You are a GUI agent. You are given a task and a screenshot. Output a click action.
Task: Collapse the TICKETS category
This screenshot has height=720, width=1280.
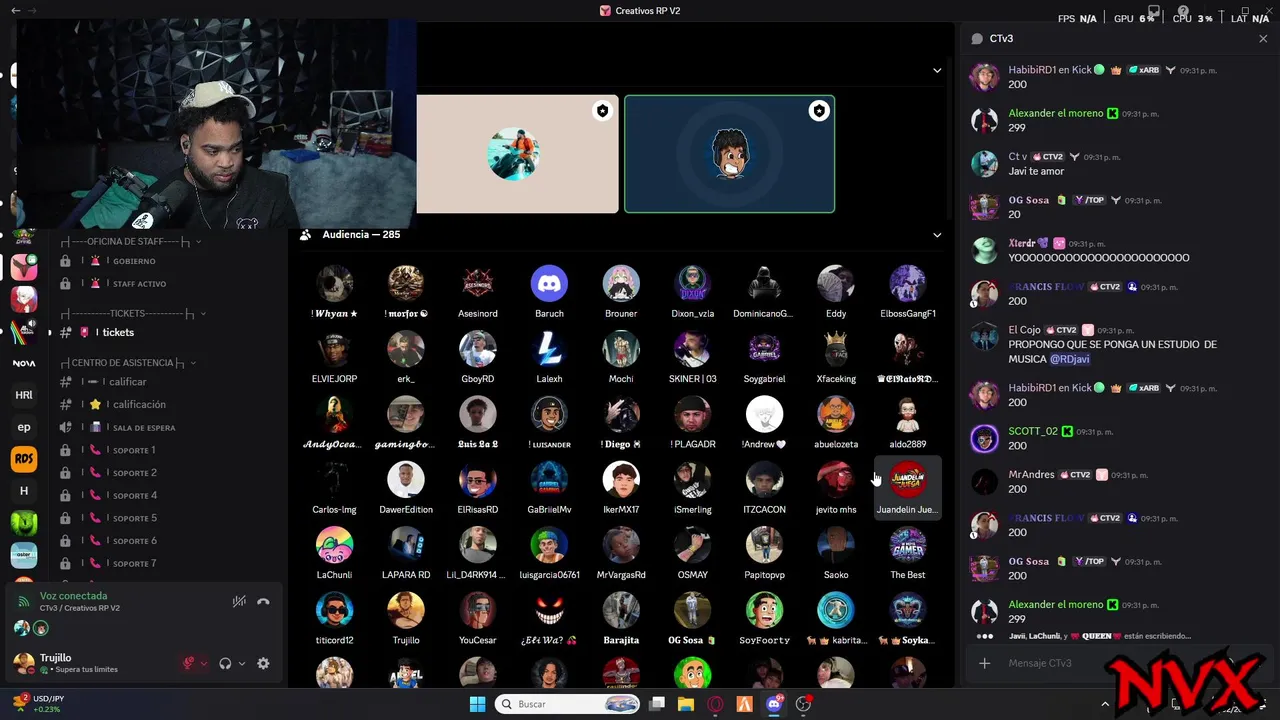pyautogui.click(x=133, y=313)
